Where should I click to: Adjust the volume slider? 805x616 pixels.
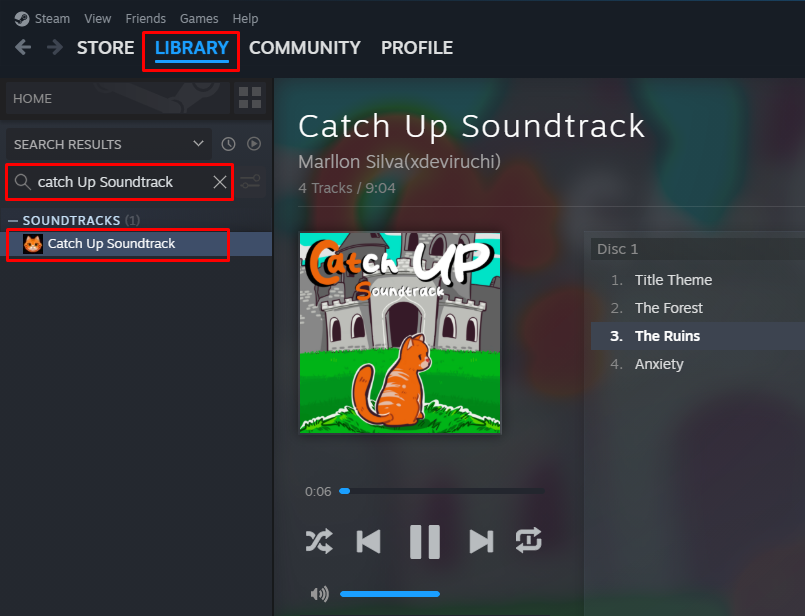pyautogui.click(x=390, y=594)
